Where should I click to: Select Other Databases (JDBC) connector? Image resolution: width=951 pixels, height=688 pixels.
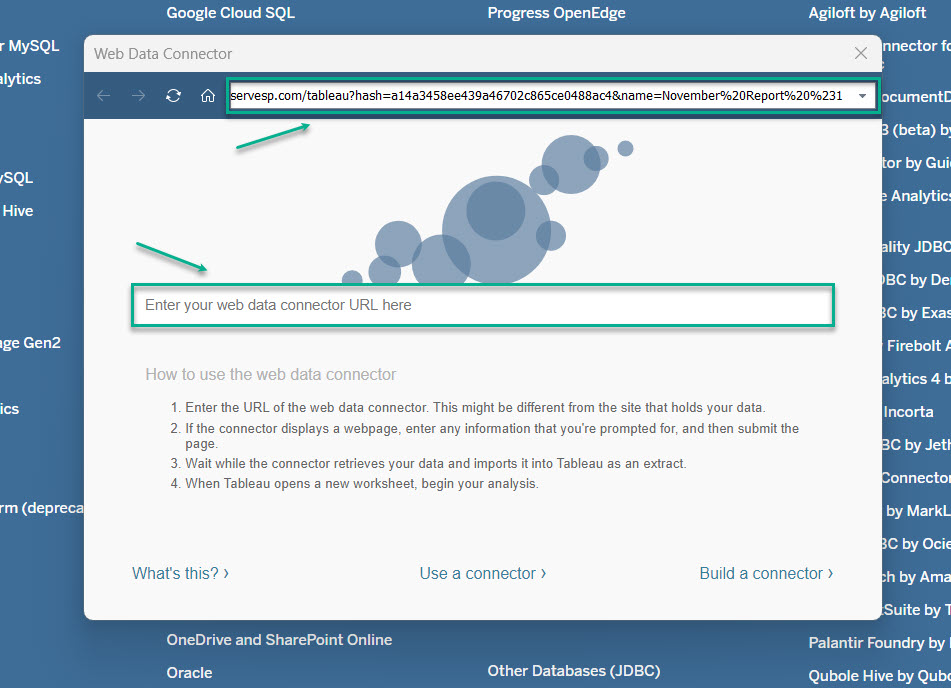pos(574,671)
